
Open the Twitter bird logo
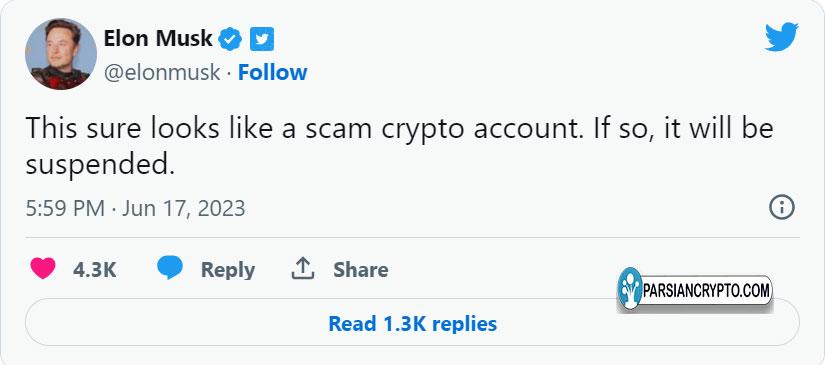[x=781, y=37]
